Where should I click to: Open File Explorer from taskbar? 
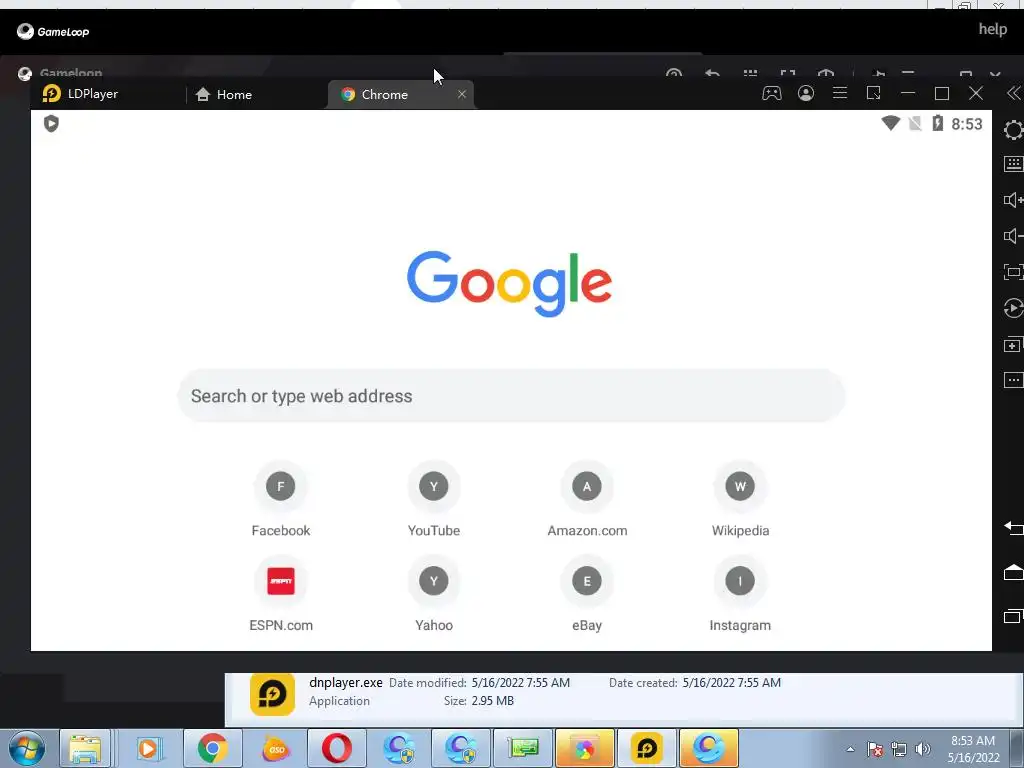(85, 748)
